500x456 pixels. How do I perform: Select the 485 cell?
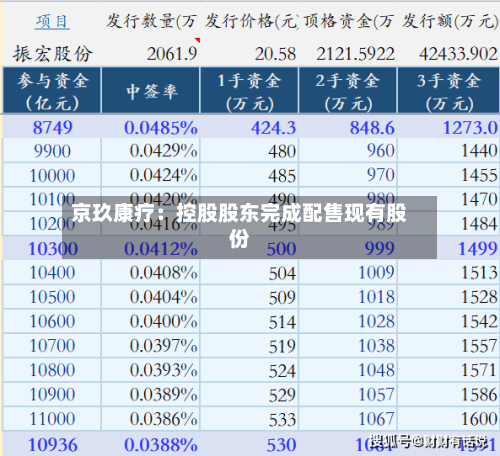(249, 175)
